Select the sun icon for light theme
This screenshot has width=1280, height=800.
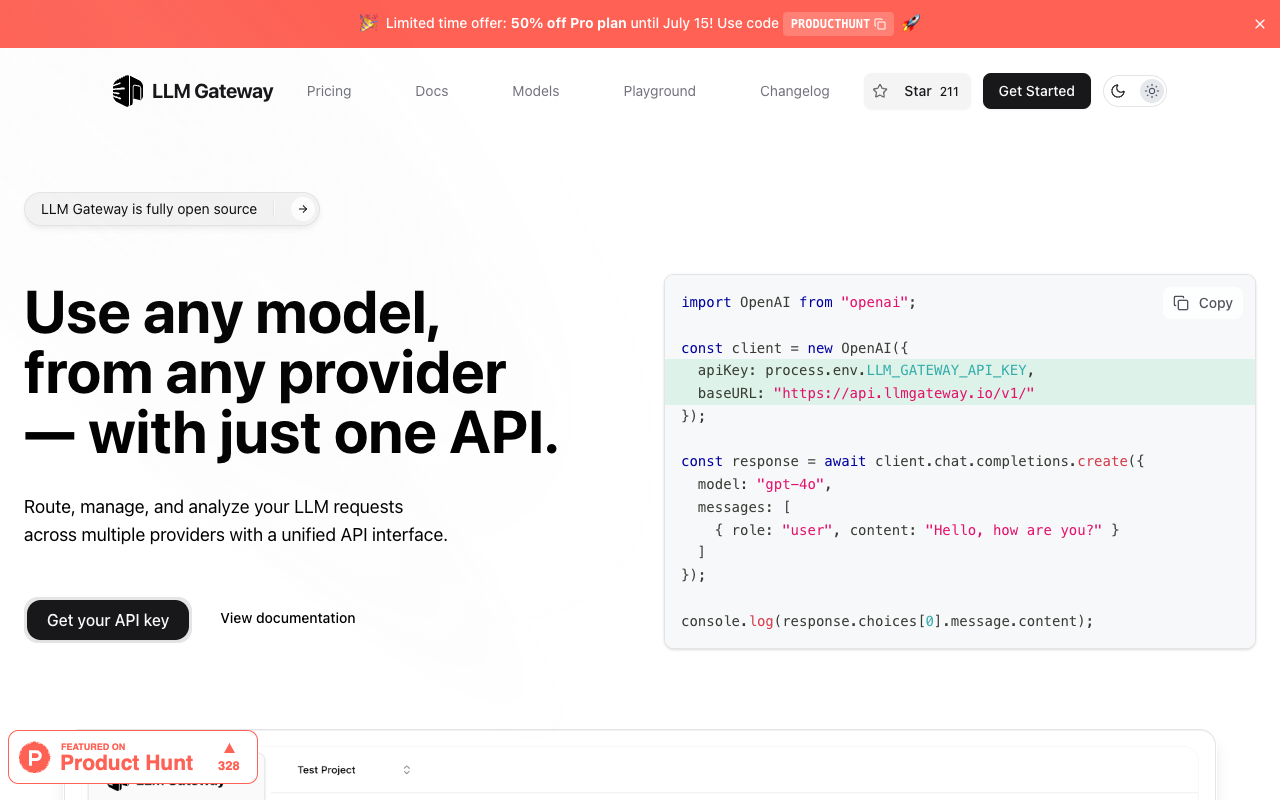pyautogui.click(x=1151, y=91)
